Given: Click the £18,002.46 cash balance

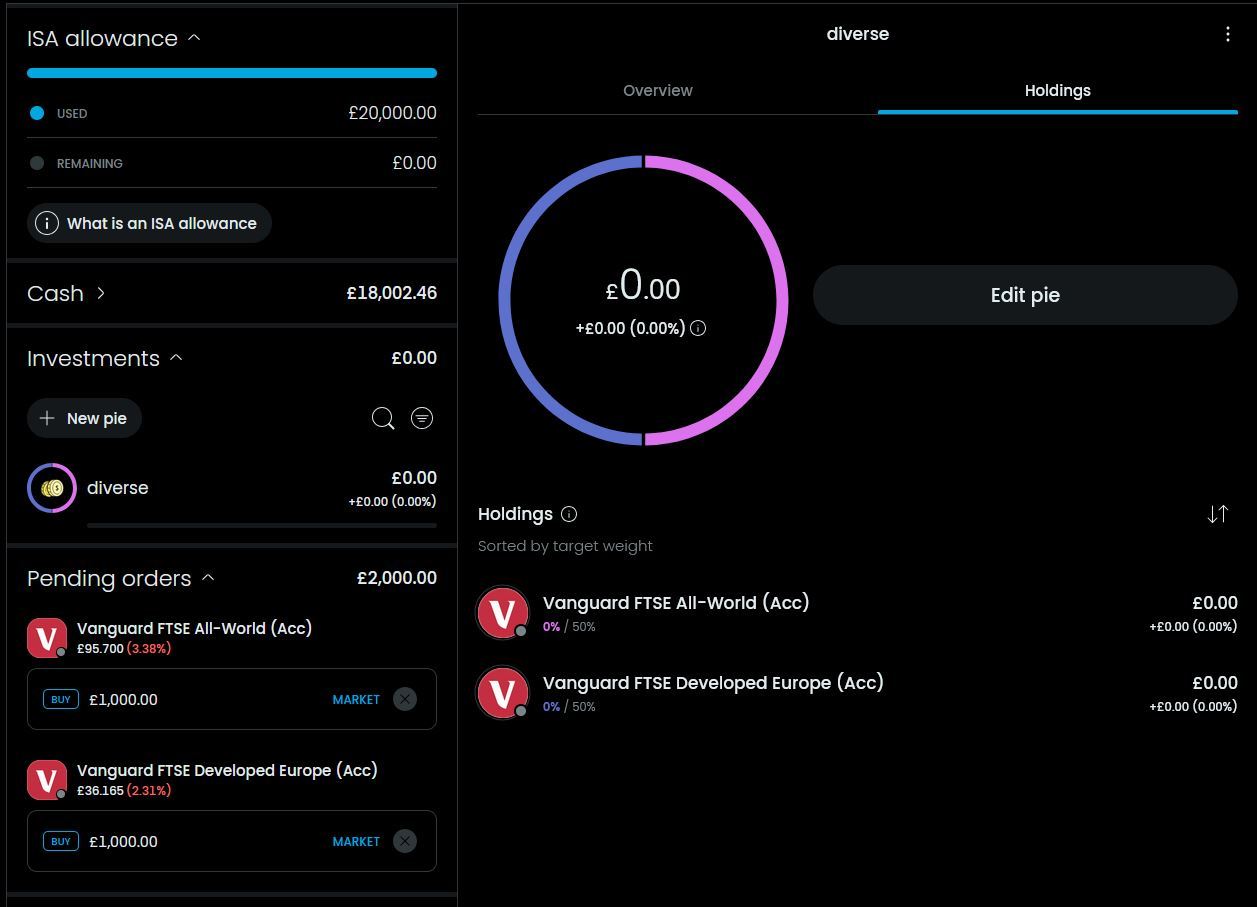Looking at the screenshot, I should [392, 293].
